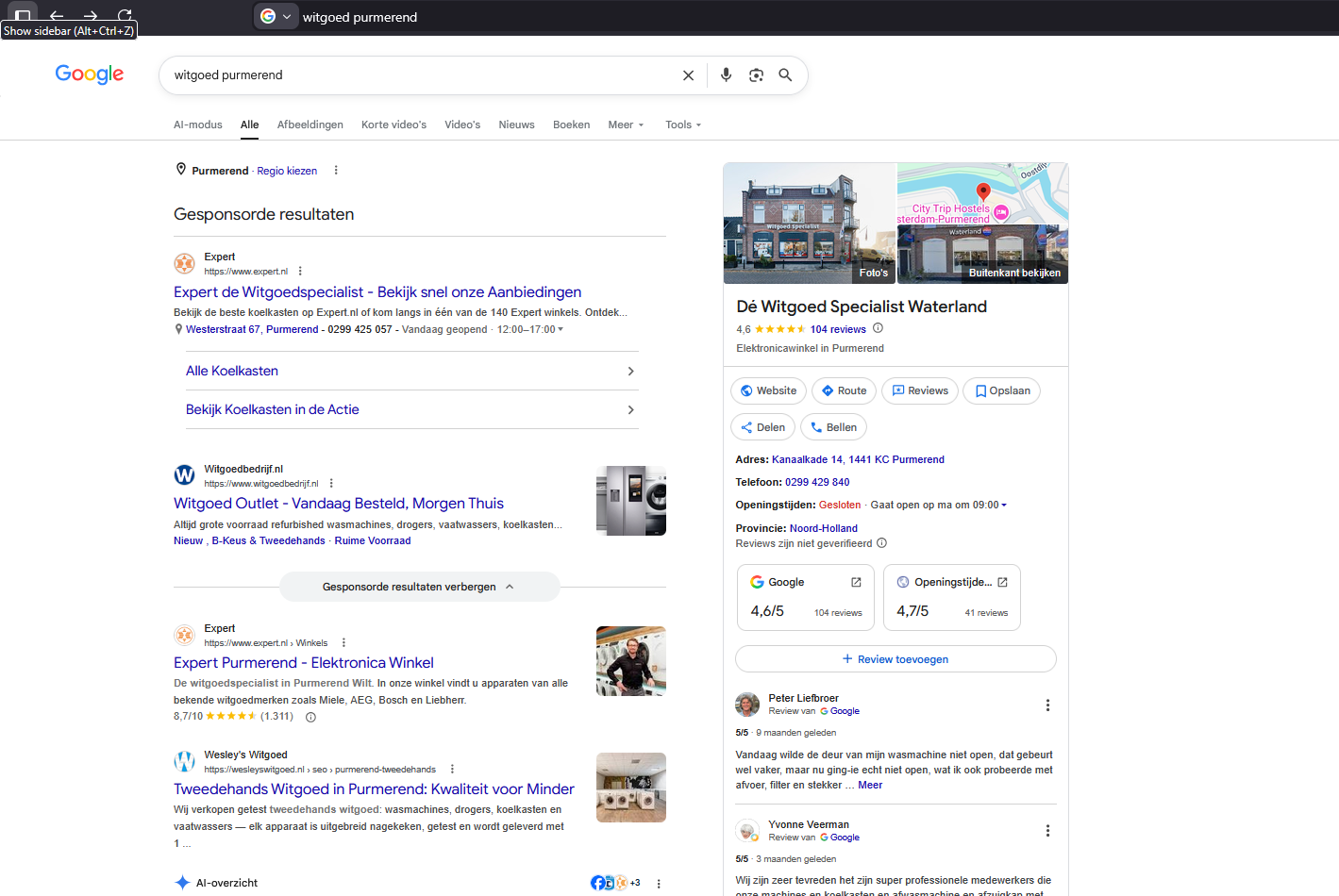Click the Google search input field
Screen dimensions: 1339x896
click(x=422, y=75)
